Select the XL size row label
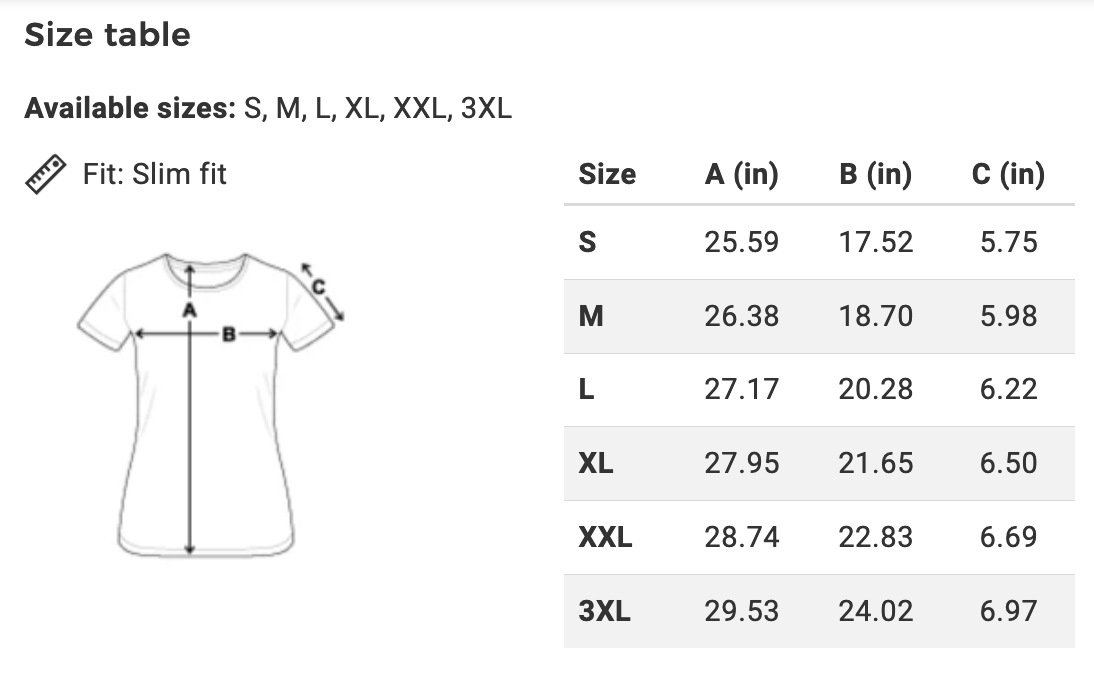The width and height of the screenshot is (1094, 676). [x=596, y=463]
